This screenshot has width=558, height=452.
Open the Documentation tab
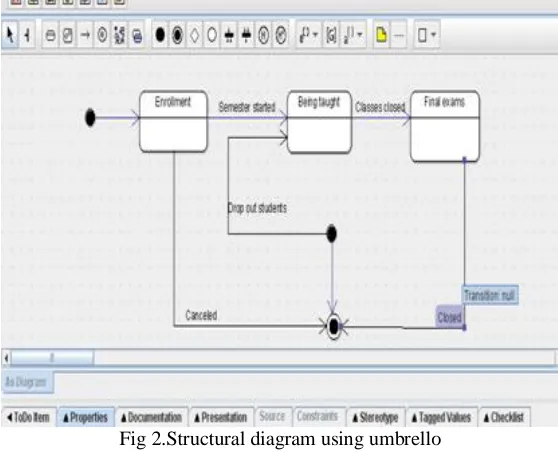152,417
